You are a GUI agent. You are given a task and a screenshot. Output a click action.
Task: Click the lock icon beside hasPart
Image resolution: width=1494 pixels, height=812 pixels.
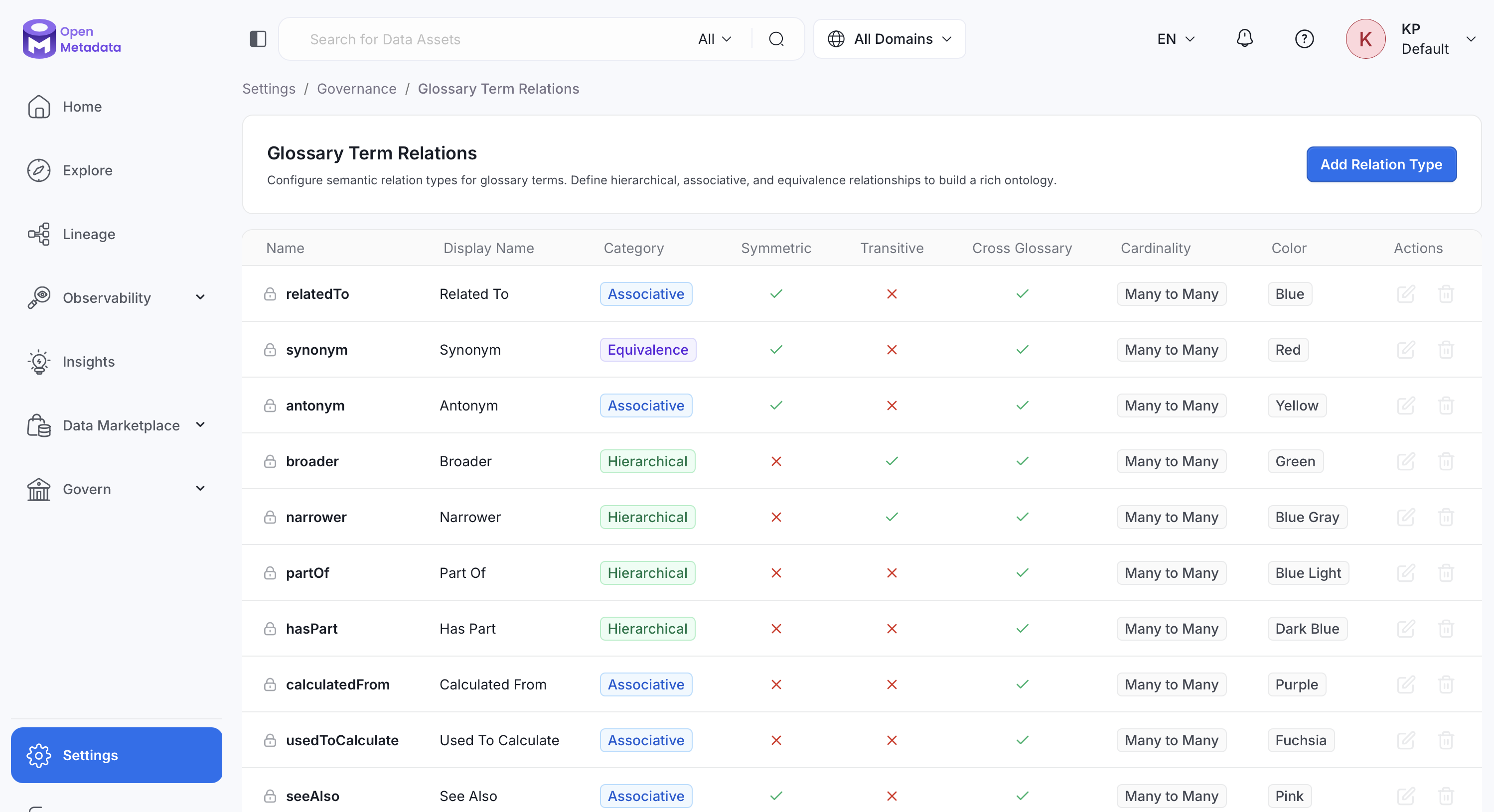tap(270, 628)
